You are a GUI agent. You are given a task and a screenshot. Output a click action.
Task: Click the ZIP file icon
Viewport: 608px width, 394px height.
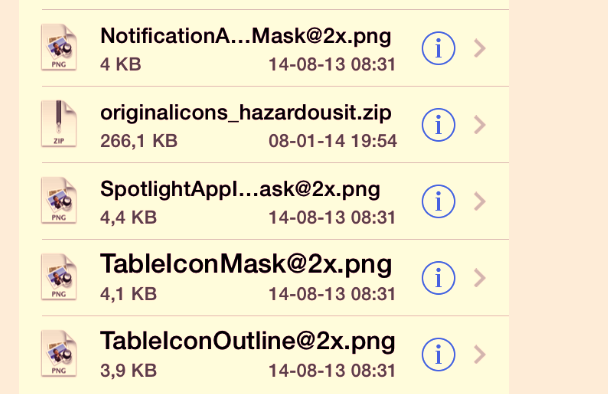59,124
